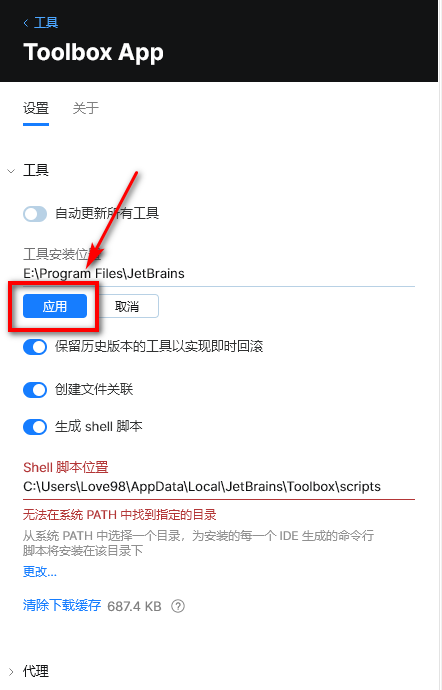The width and height of the screenshot is (442, 690).
Task: Click the 取消 button
Action: (127, 306)
